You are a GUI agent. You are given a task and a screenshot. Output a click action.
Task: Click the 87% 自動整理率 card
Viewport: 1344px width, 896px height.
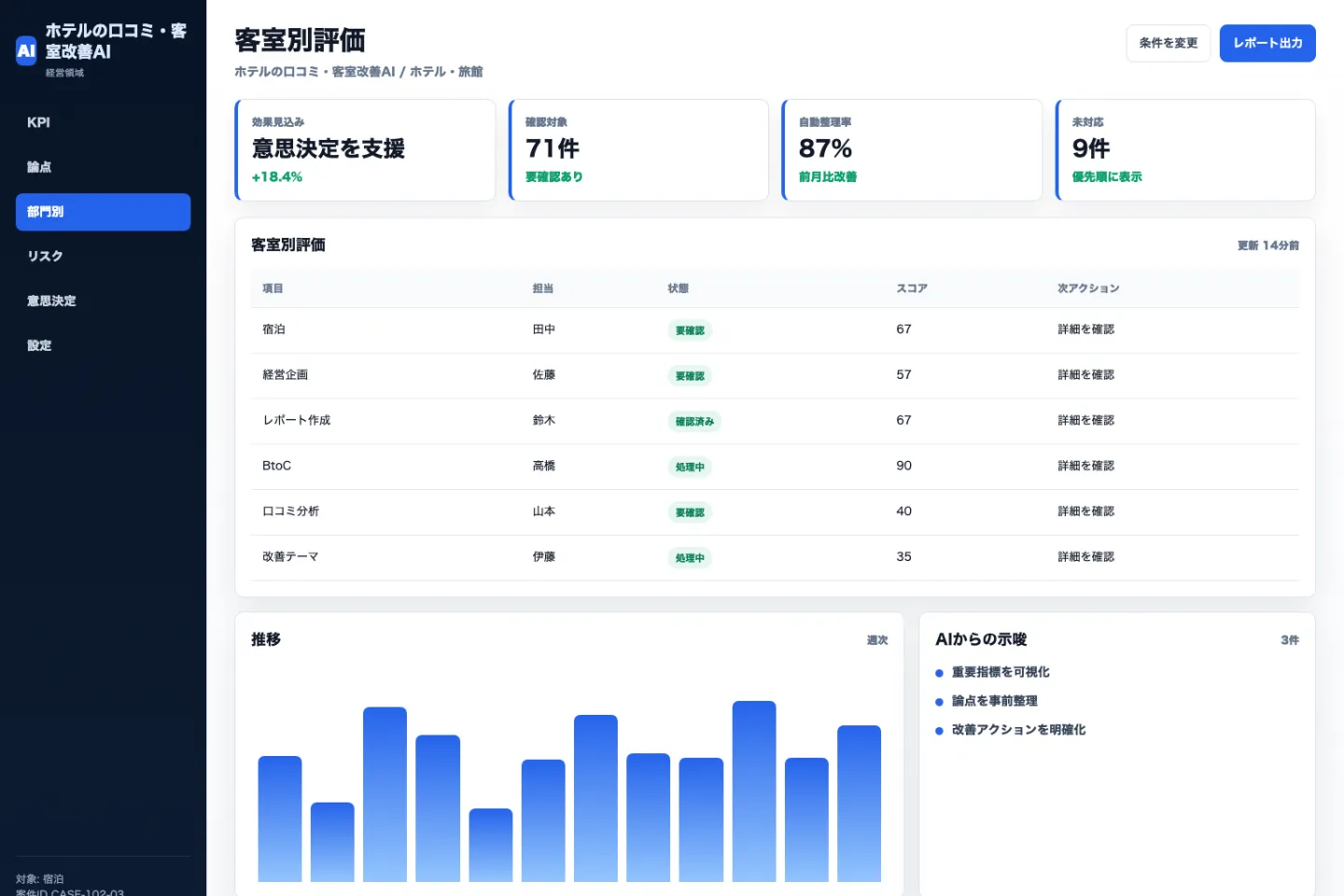coord(912,150)
